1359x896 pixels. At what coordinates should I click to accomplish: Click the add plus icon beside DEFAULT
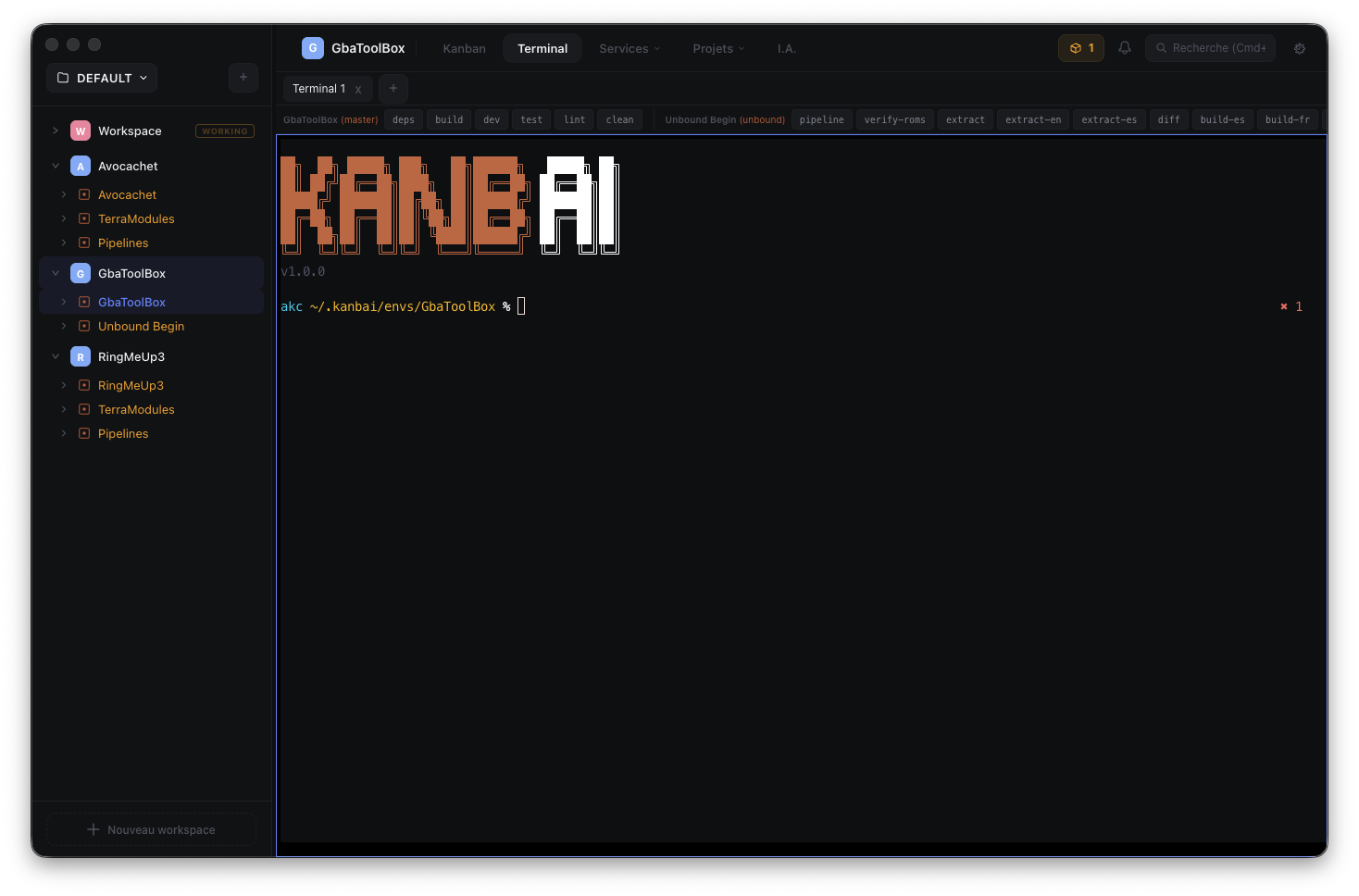tap(243, 78)
